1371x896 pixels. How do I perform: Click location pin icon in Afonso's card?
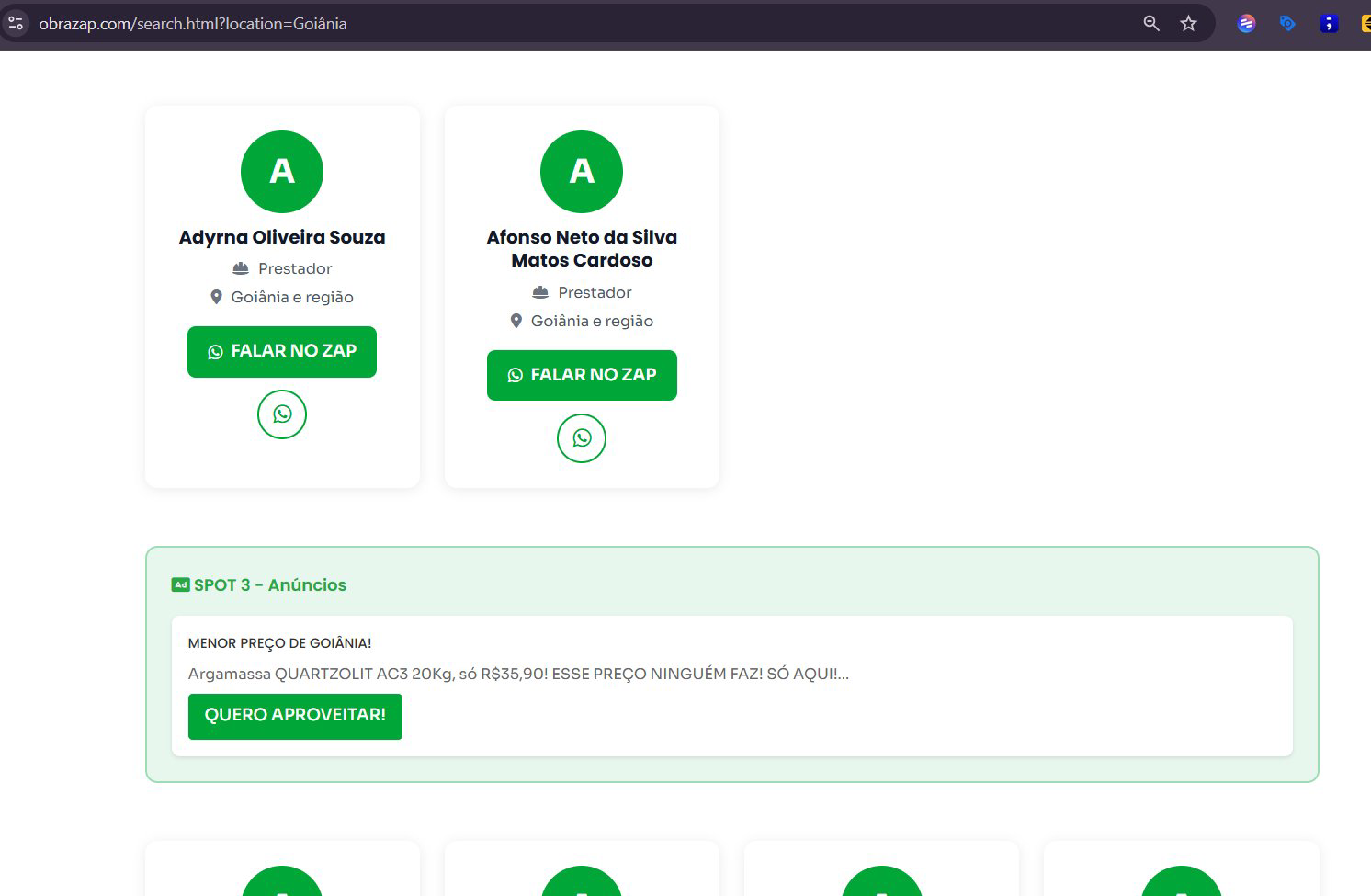(516, 321)
